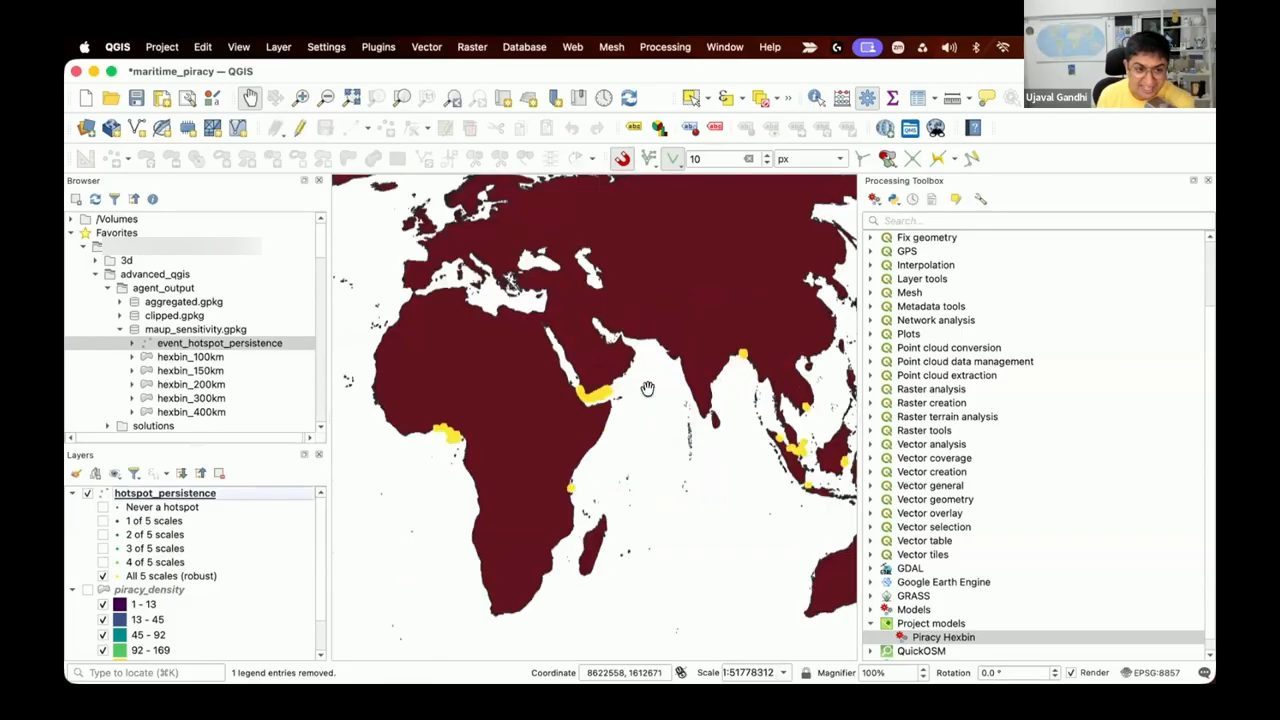Click the '45 - 92' teal color swatch

(120, 635)
